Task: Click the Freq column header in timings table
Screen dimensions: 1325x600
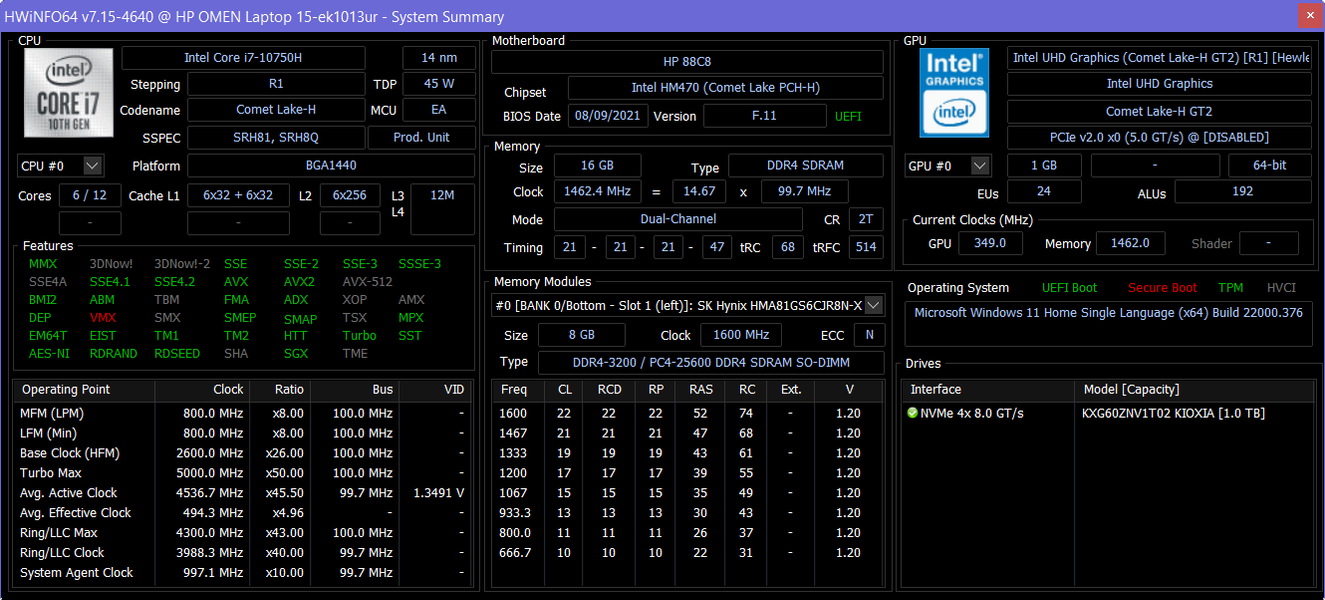Action: (517, 389)
